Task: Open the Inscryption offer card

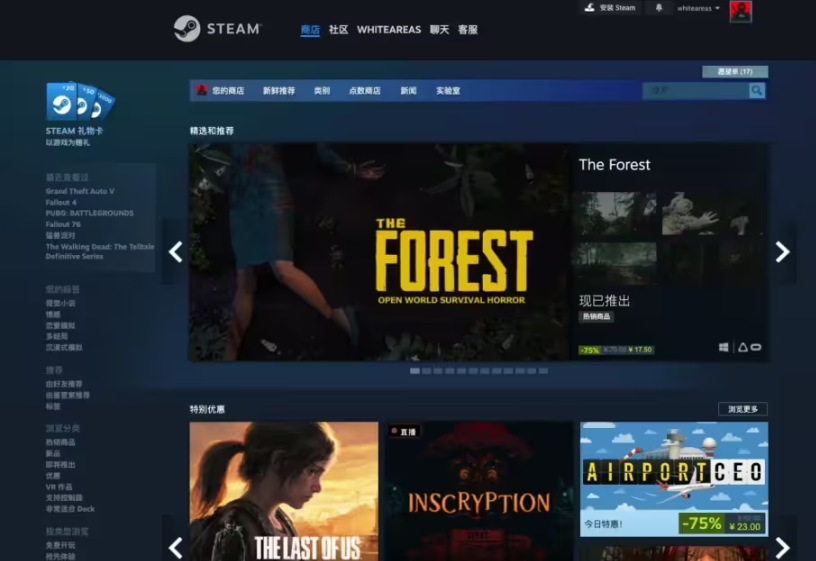Action: [x=479, y=491]
